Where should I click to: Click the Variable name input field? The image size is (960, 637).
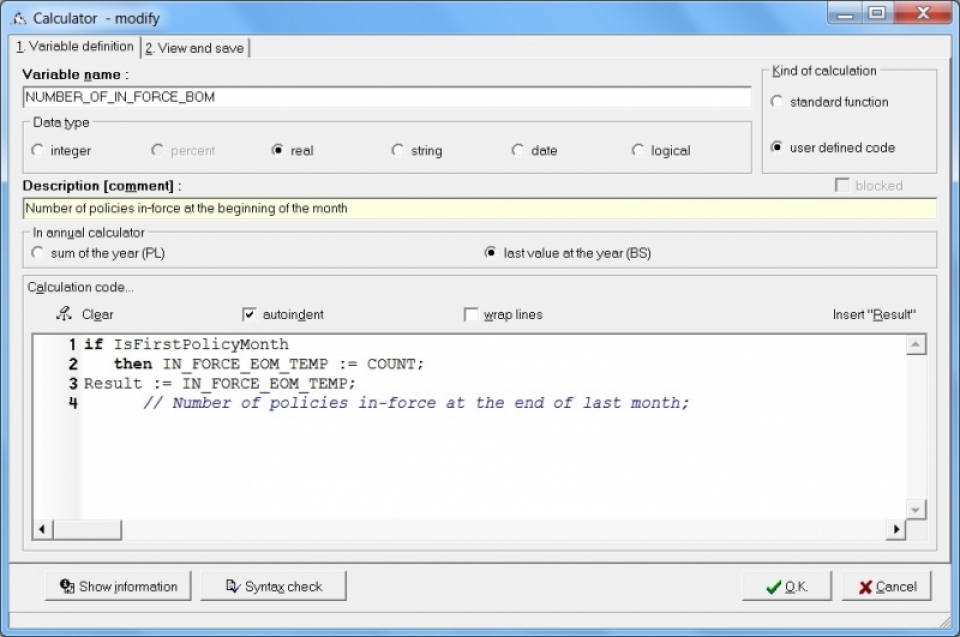coord(386,97)
